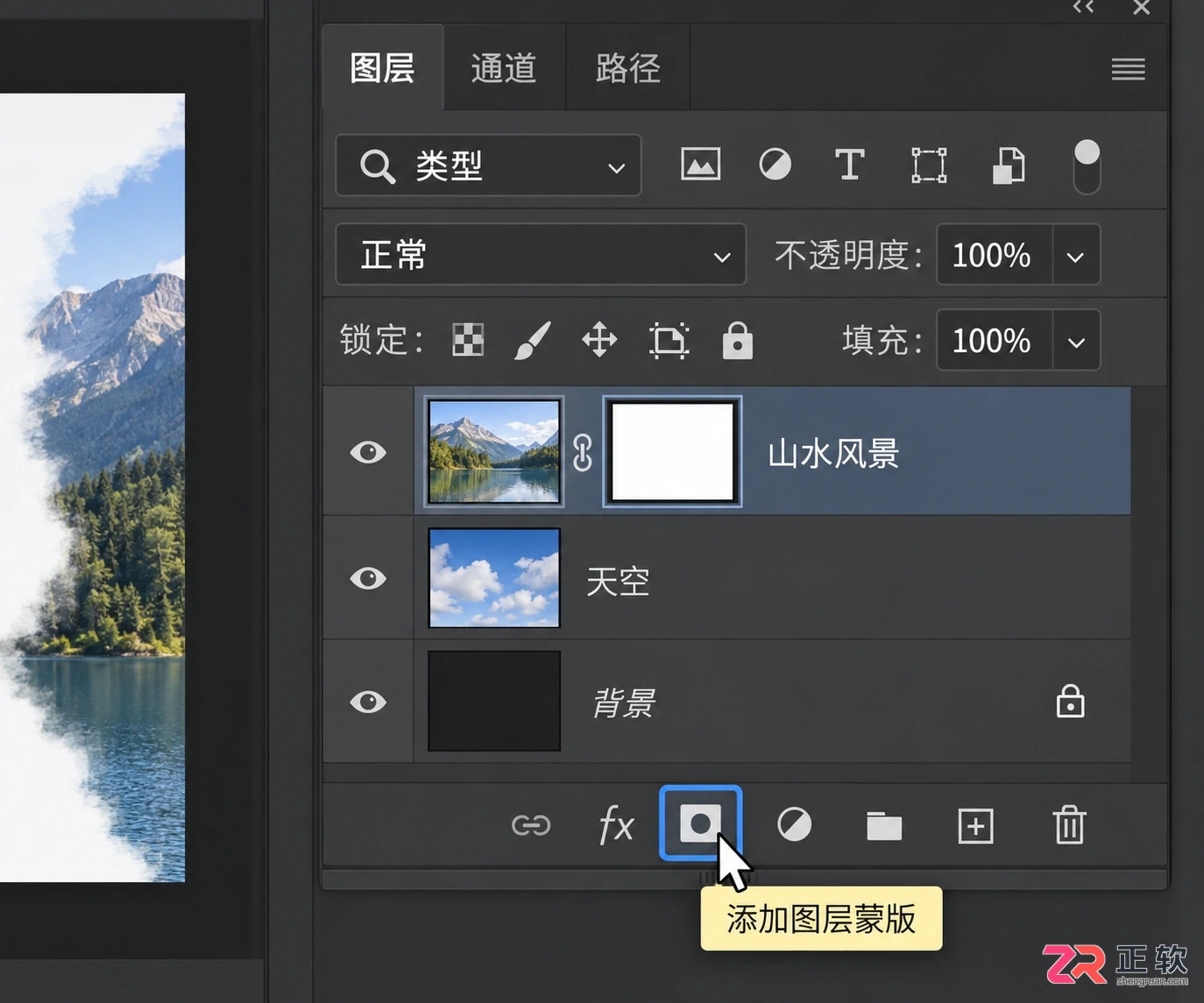Open the 类型 filter dropdown

pos(488,166)
